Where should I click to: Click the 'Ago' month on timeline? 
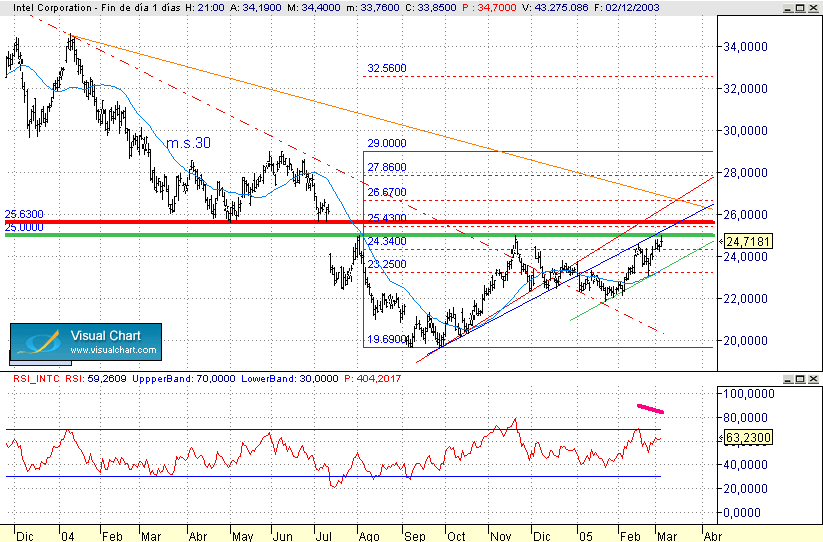[x=369, y=536]
